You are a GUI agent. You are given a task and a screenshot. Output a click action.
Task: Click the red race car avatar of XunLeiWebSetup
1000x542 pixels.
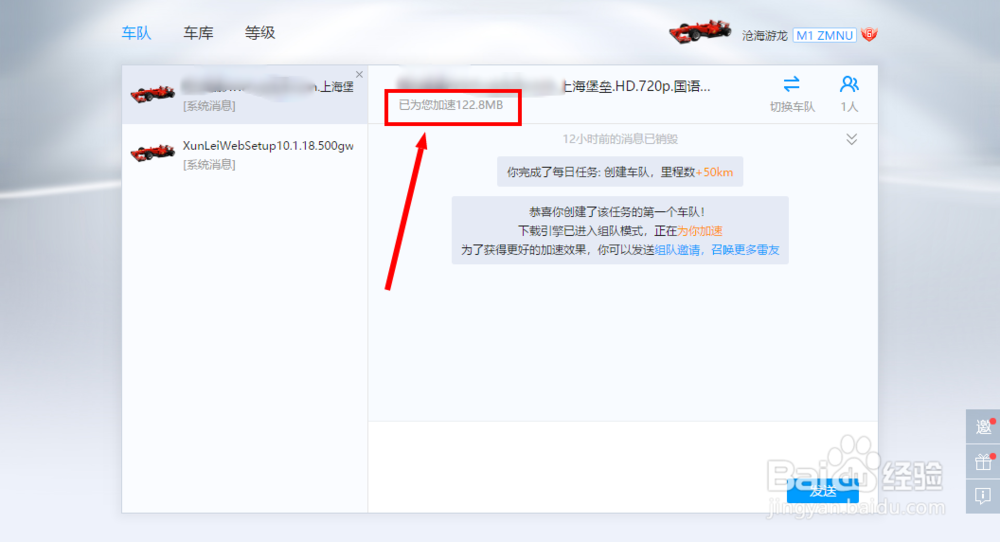point(152,152)
